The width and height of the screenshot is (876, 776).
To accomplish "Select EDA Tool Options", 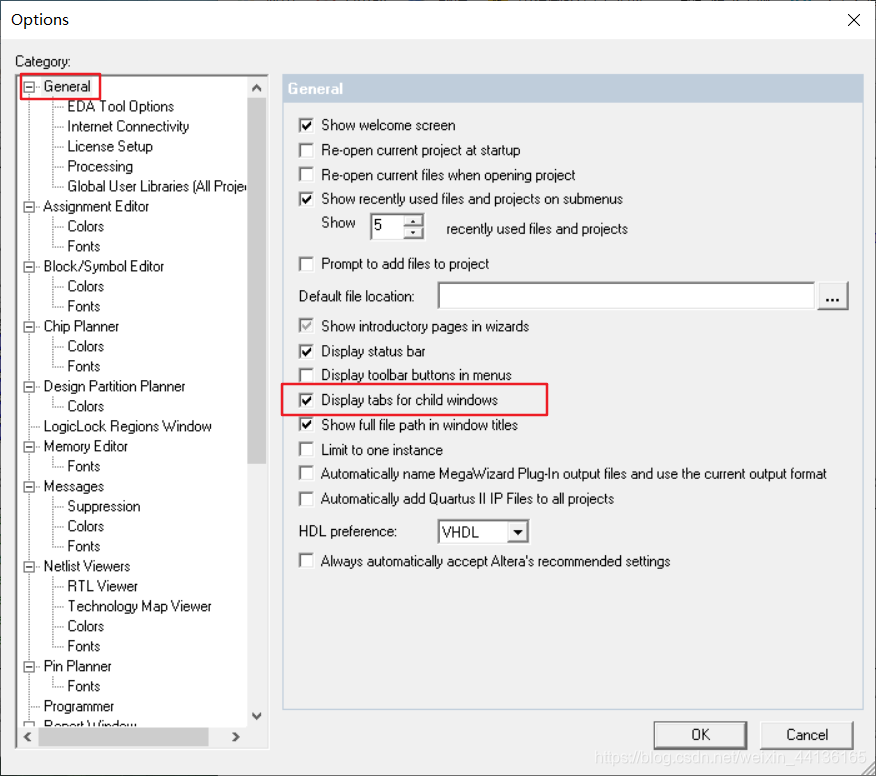I will pyautogui.click(x=121, y=107).
